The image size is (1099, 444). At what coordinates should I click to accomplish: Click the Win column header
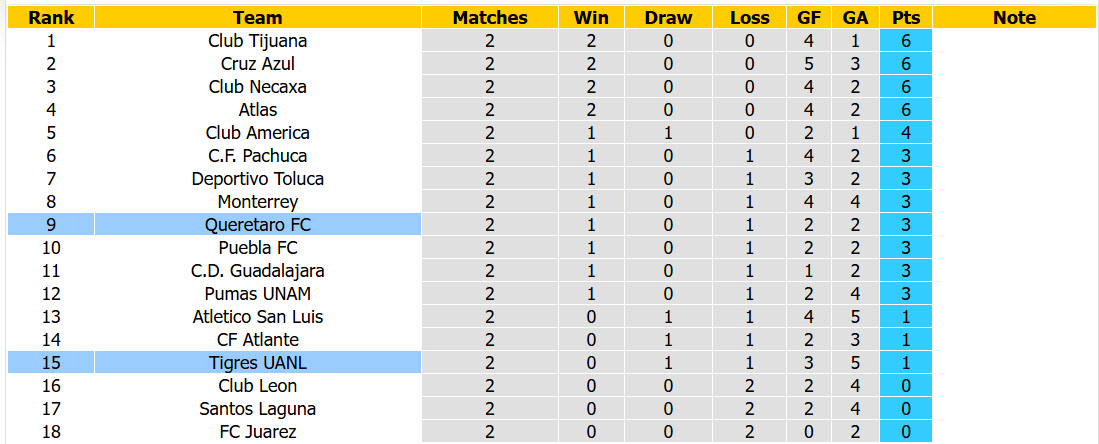click(592, 18)
